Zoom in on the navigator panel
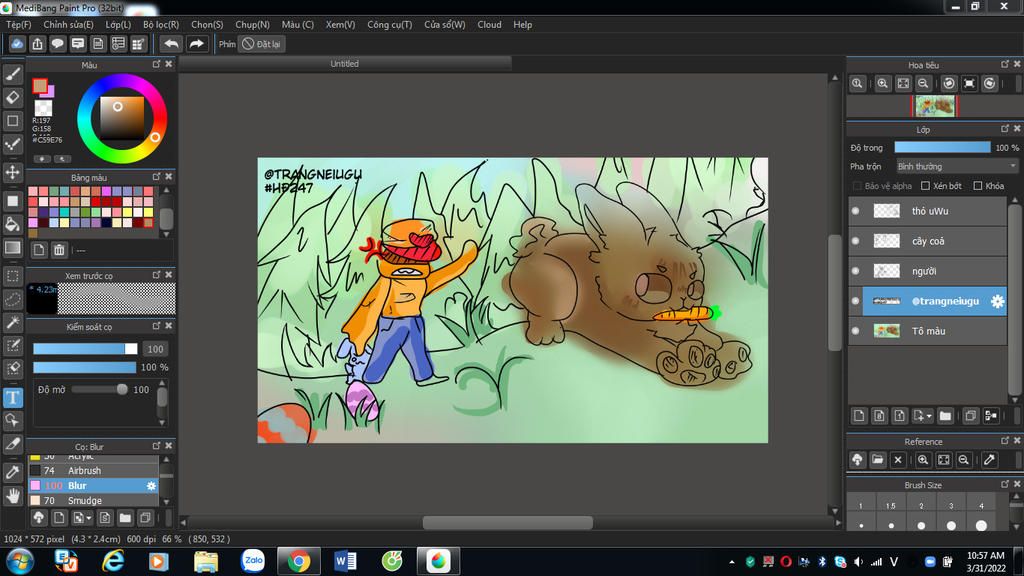 tap(882, 84)
